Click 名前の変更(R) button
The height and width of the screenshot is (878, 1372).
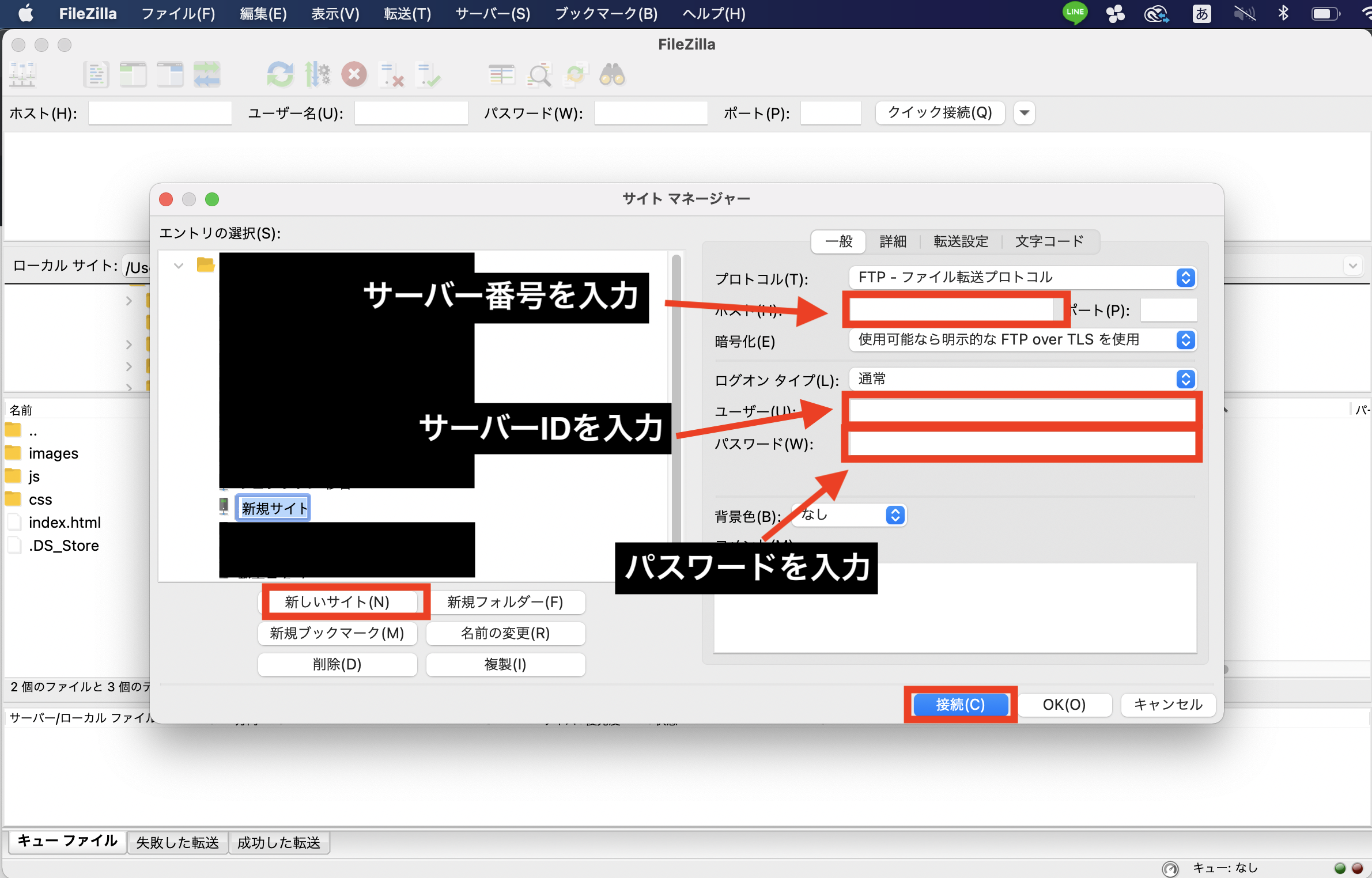[x=505, y=633]
